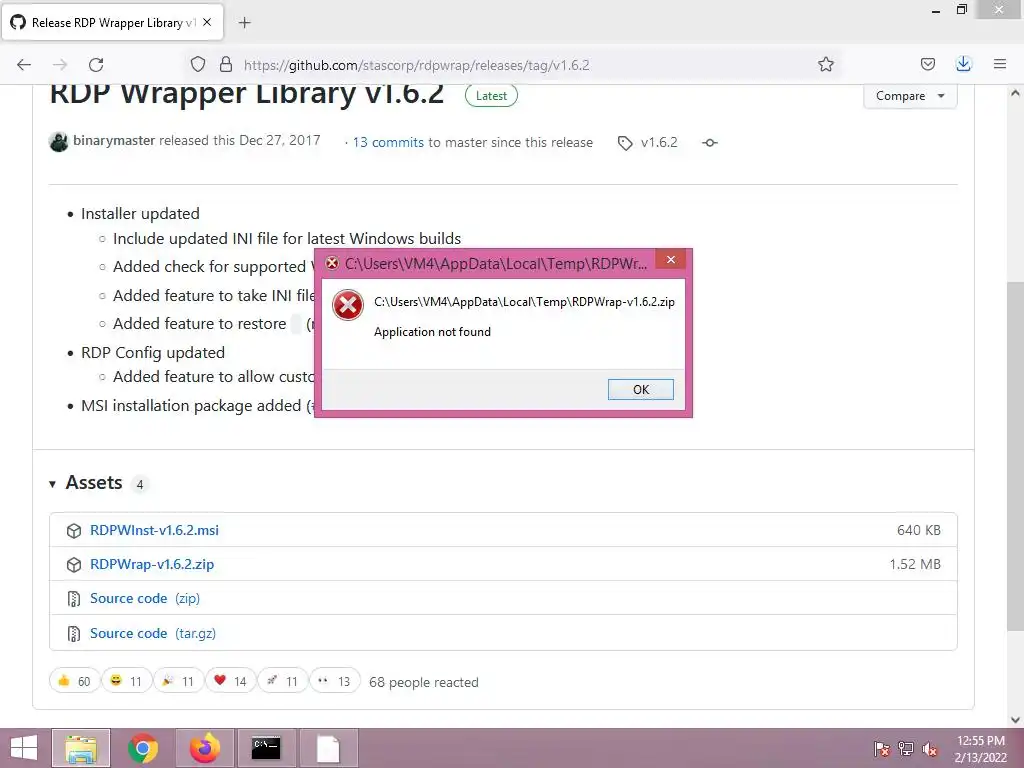1024x768 pixels.
Task: Open the Compare dropdown
Action: pos(910,96)
